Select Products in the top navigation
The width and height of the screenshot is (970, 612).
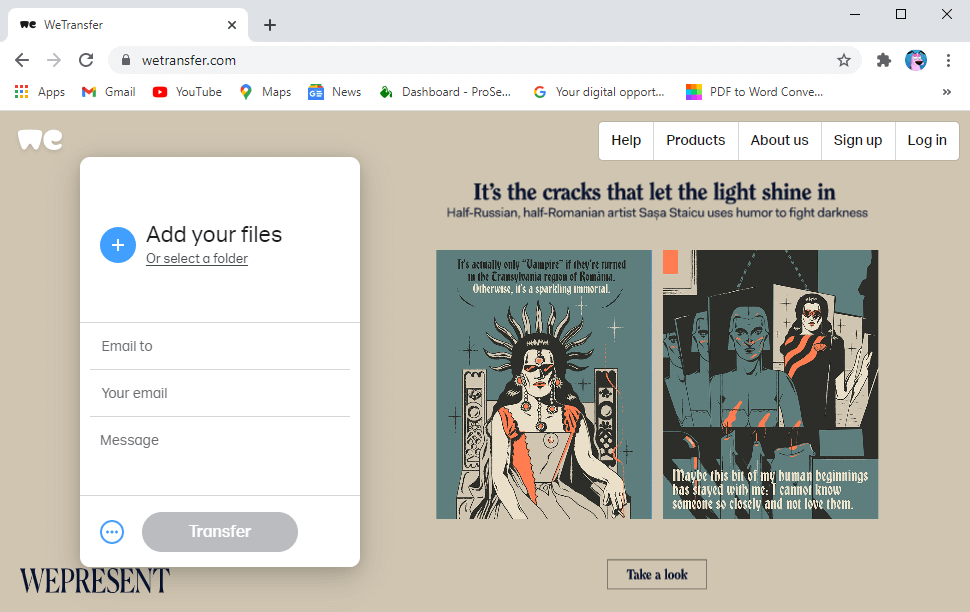[x=695, y=140]
